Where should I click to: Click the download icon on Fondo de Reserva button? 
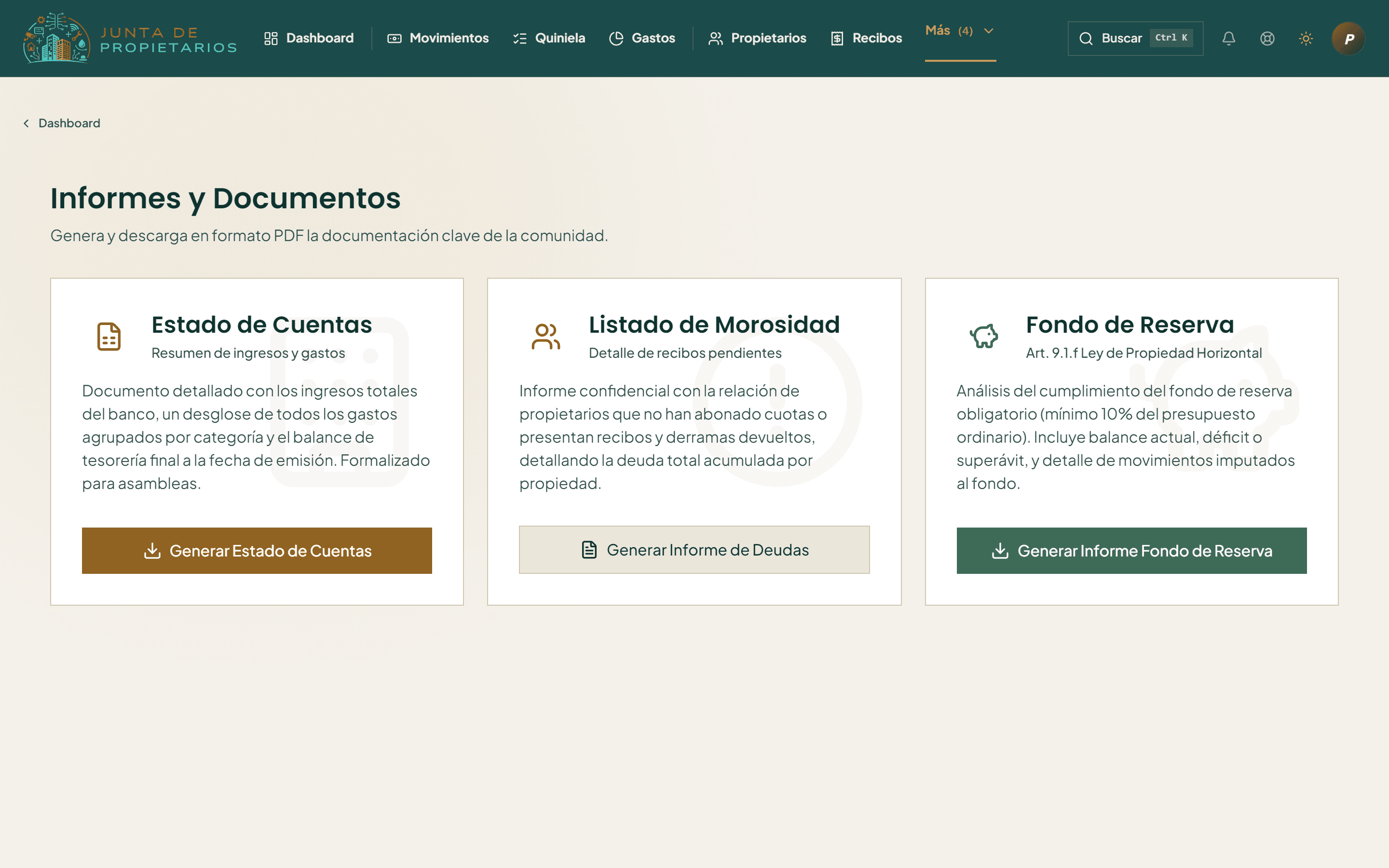coord(1000,551)
